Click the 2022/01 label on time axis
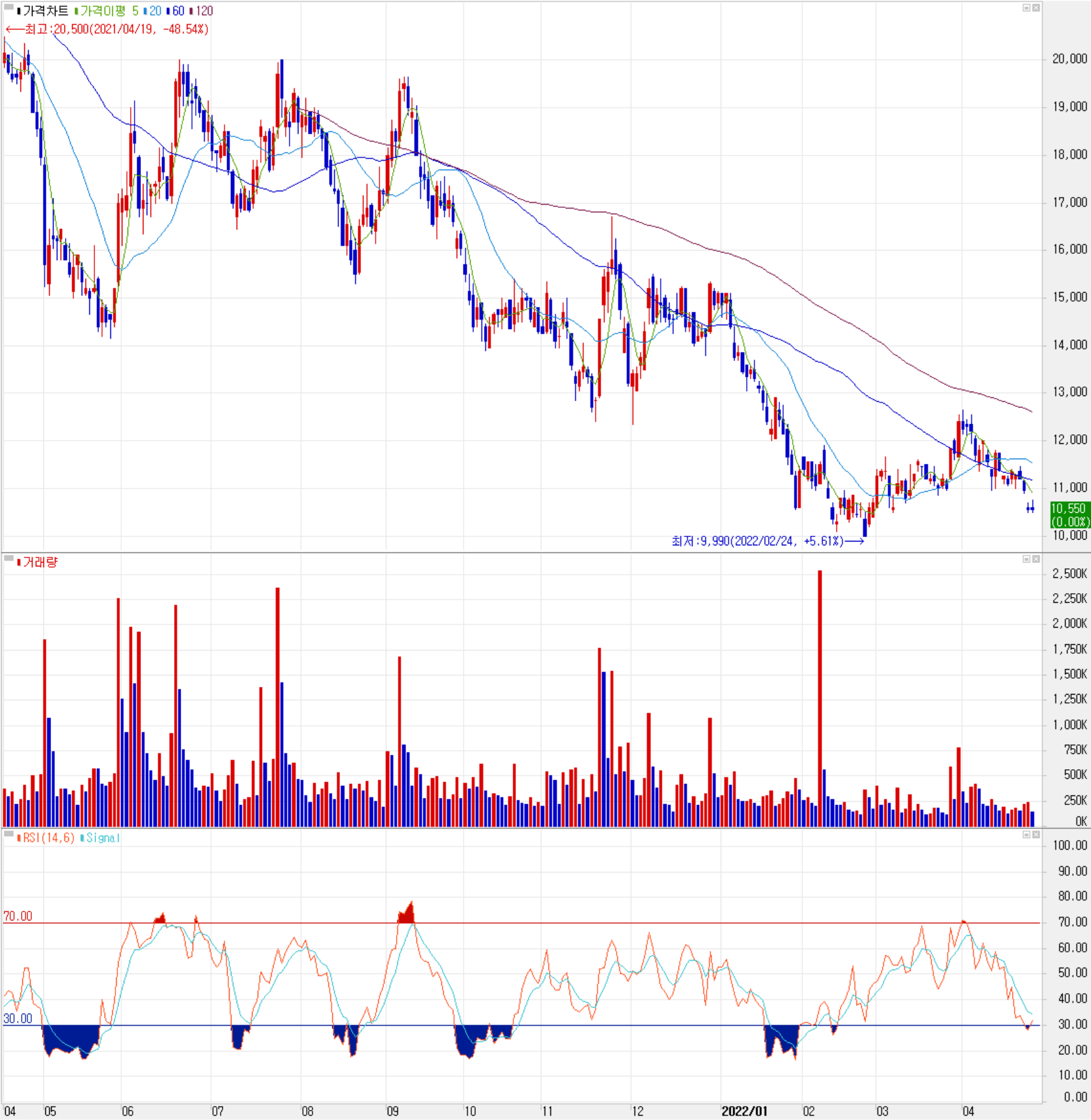Viewport: 1091px width, 1120px height. (744, 1111)
